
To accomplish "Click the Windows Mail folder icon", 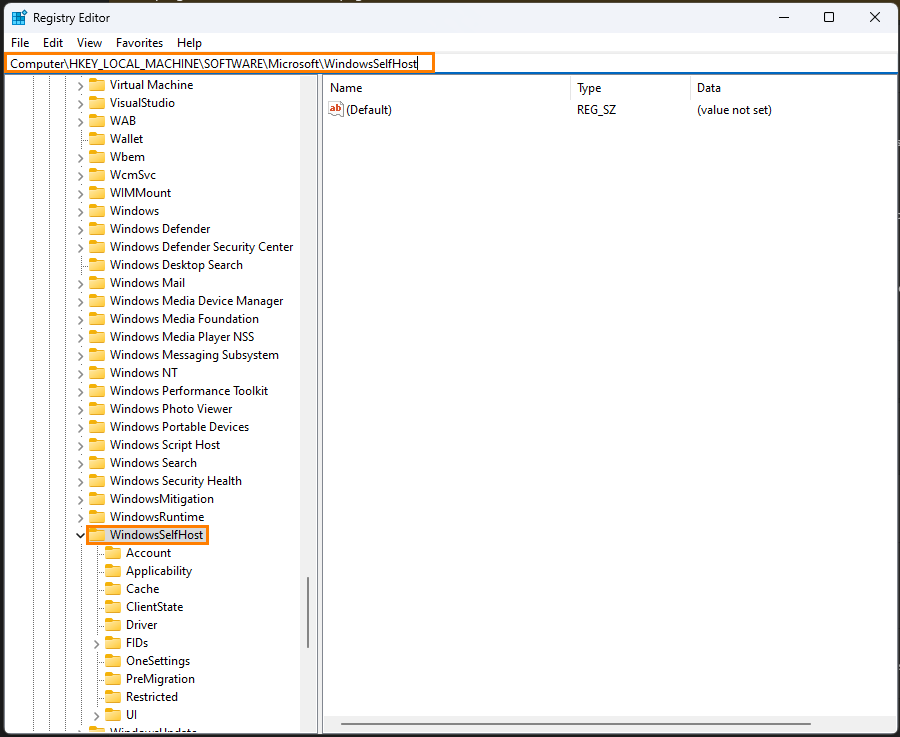I will (97, 283).
